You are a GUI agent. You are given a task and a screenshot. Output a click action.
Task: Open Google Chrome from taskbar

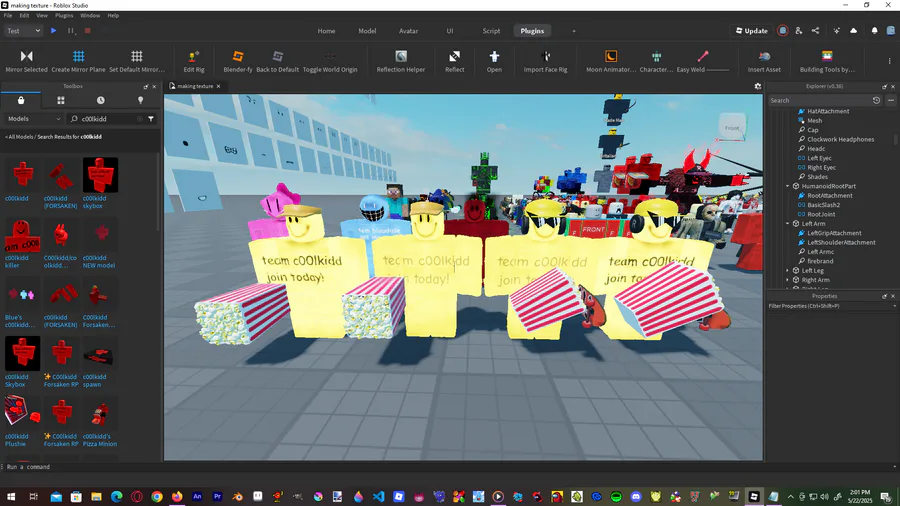157,496
